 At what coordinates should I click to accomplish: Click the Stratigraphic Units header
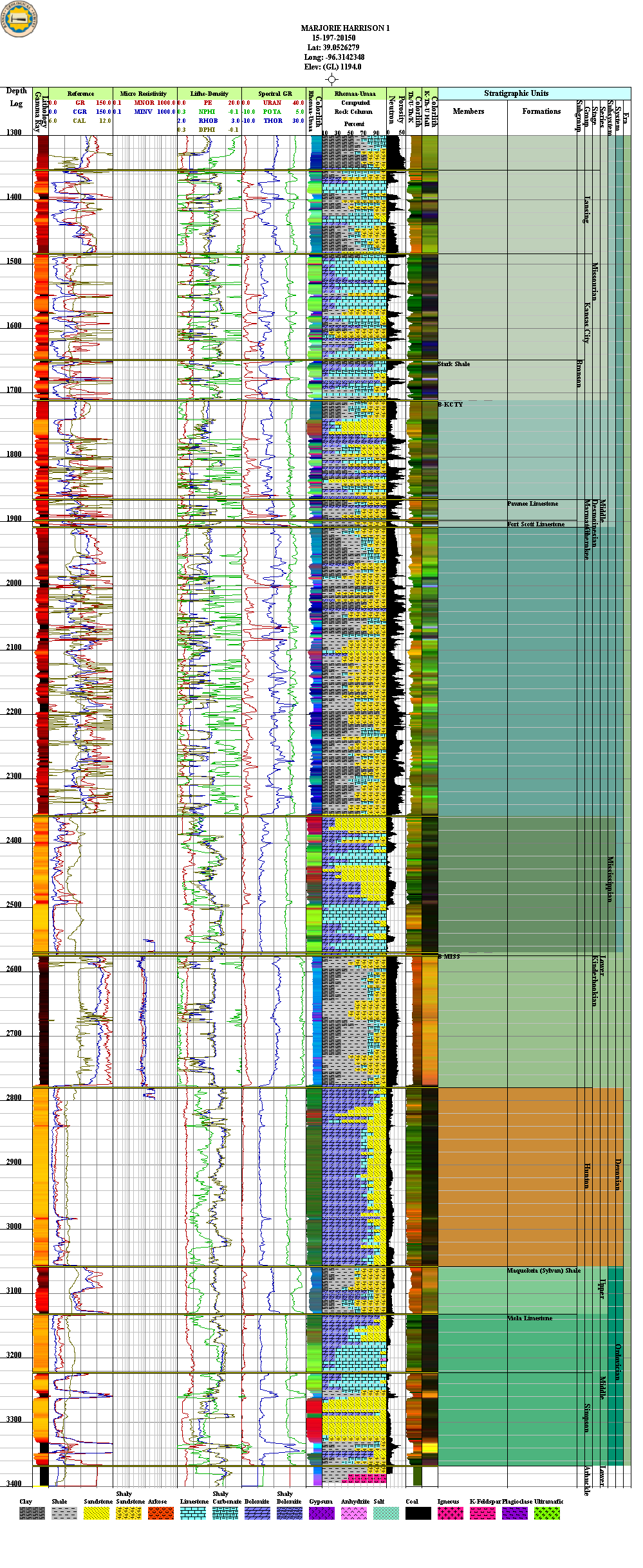point(516,93)
